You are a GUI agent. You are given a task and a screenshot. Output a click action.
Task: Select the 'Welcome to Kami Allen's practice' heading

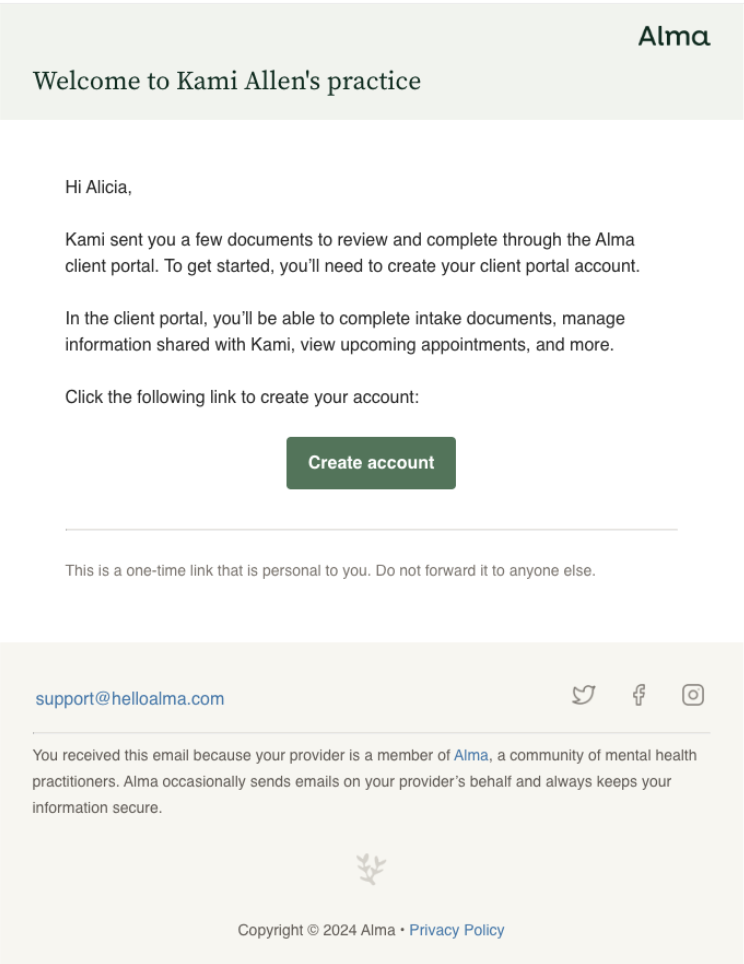point(227,81)
